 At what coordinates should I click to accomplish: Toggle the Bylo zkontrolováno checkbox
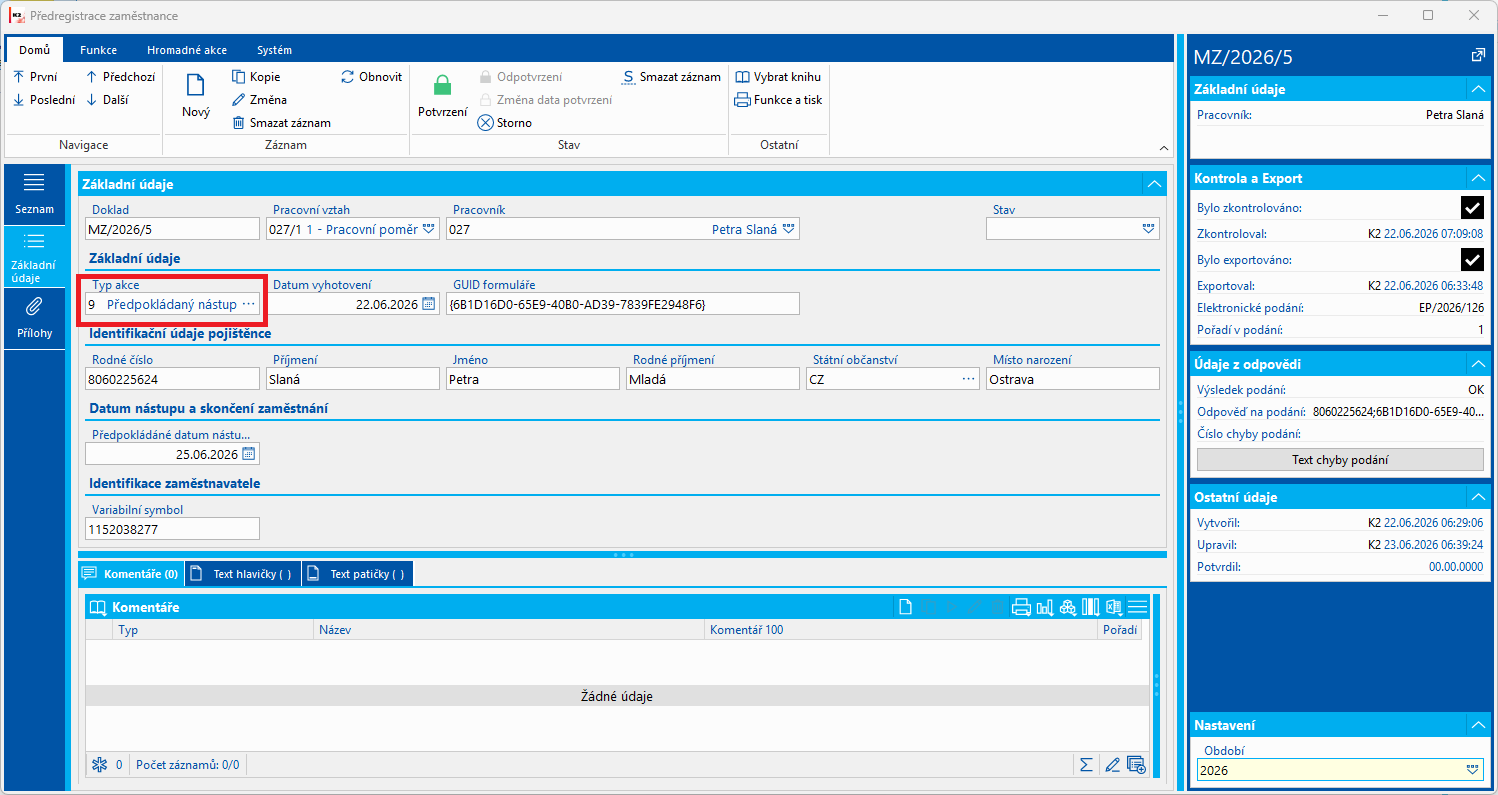coord(1472,208)
